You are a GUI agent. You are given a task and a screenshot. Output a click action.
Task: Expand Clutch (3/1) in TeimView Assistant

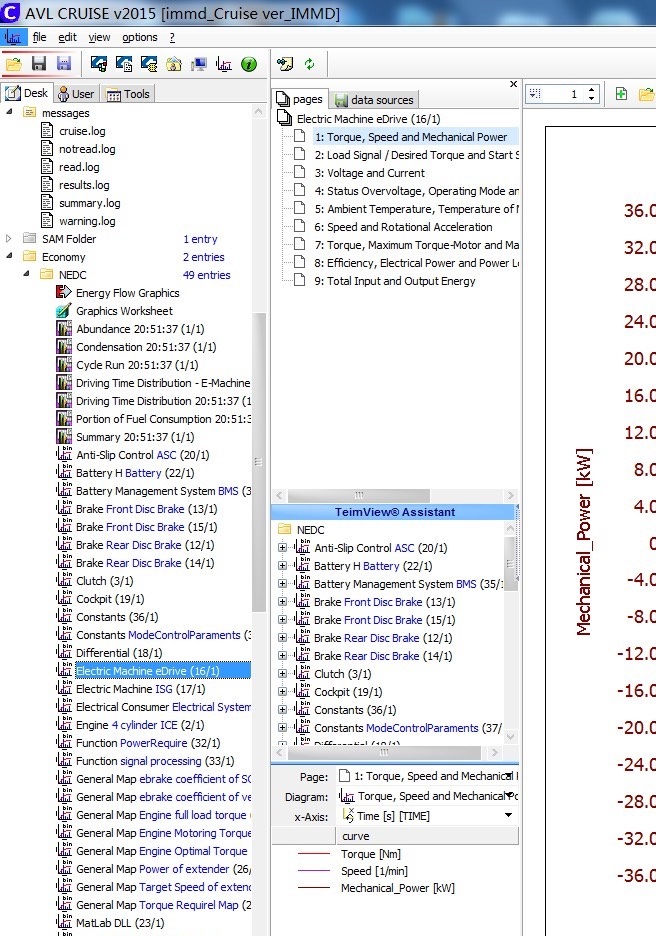[282, 673]
